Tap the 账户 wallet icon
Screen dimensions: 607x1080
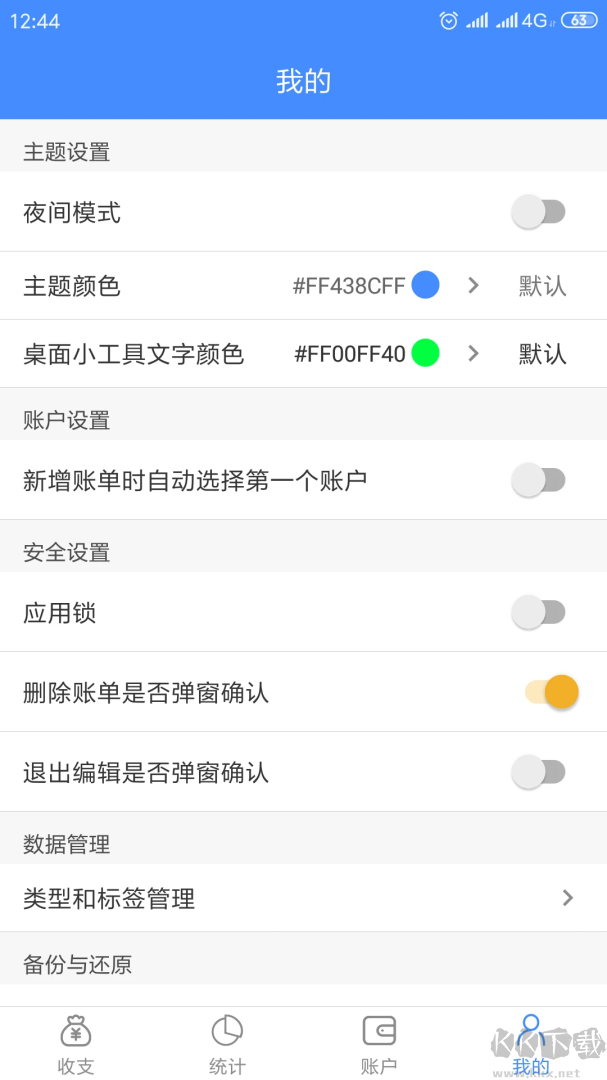click(x=378, y=1031)
